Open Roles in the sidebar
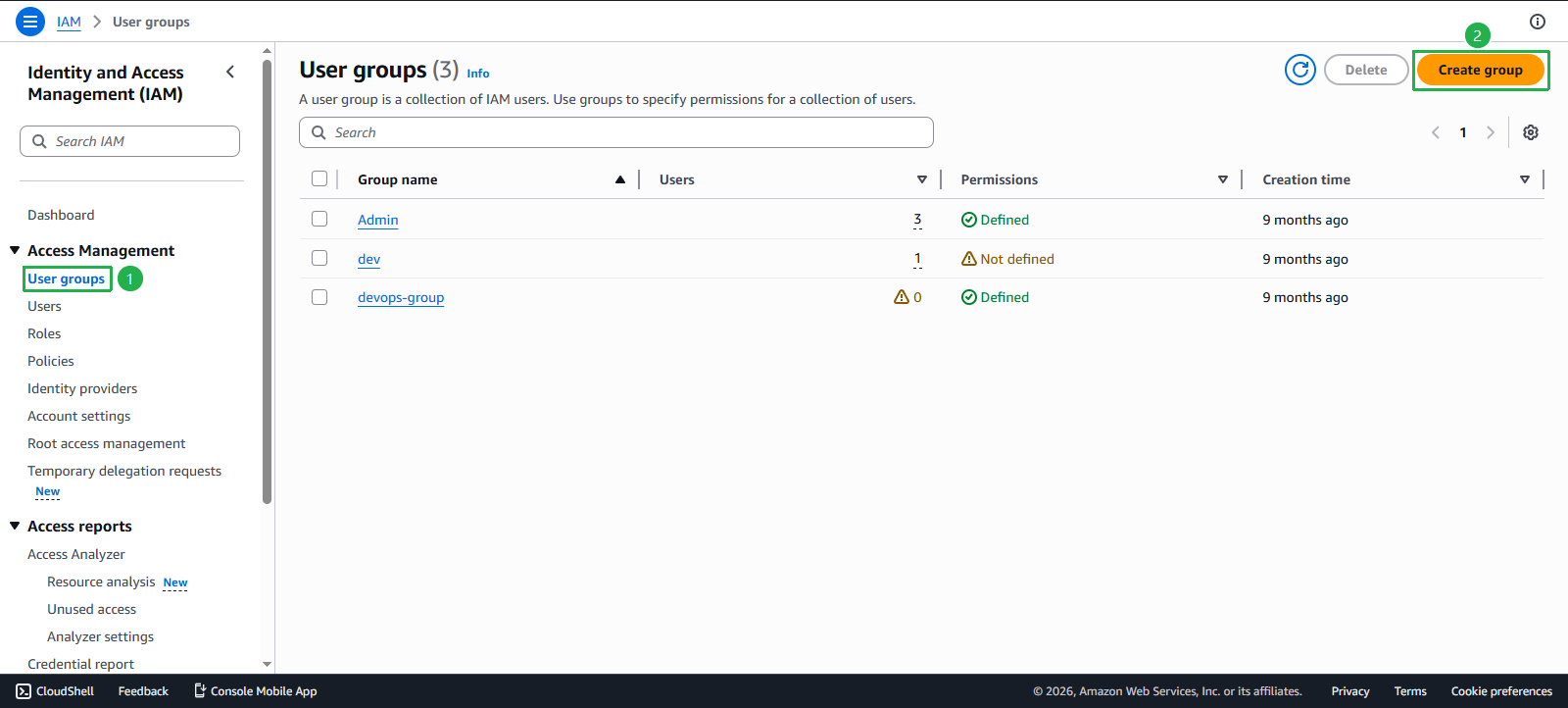This screenshot has width=1568, height=708. tap(44, 333)
